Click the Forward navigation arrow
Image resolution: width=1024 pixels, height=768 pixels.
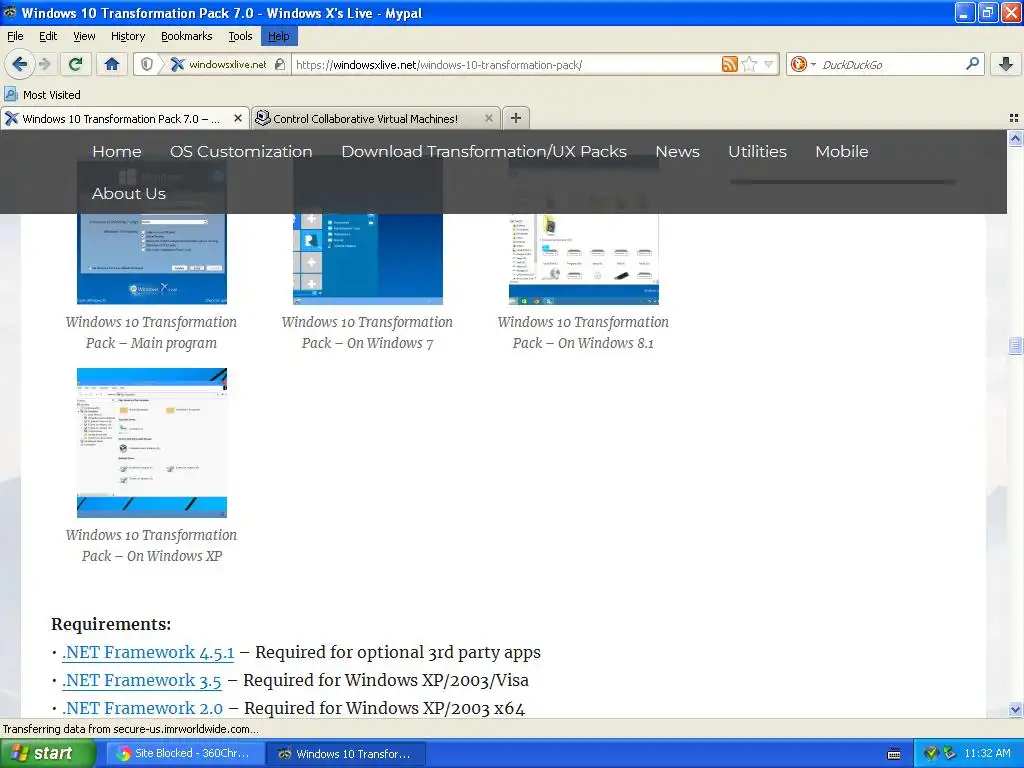point(44,64)
